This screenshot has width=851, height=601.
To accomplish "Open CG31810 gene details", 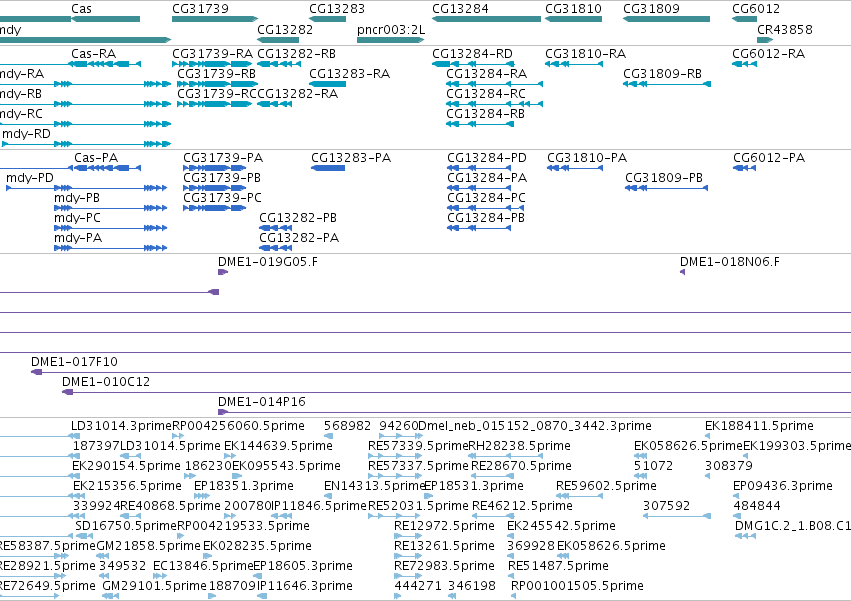I will click(573, 19).
